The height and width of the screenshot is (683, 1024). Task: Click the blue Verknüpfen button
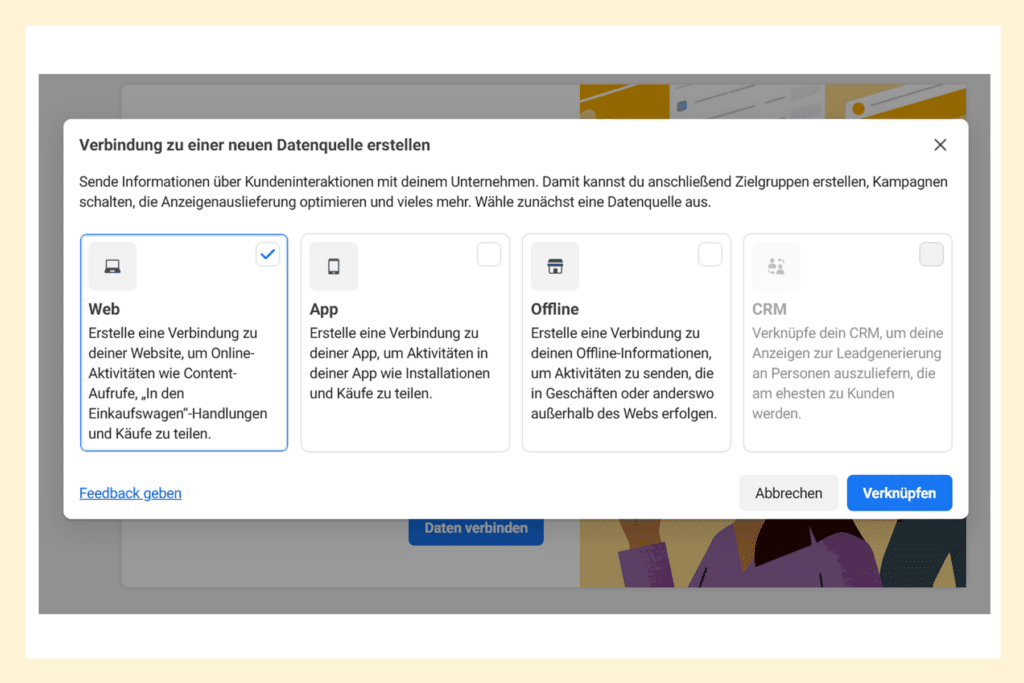[899, 492]
